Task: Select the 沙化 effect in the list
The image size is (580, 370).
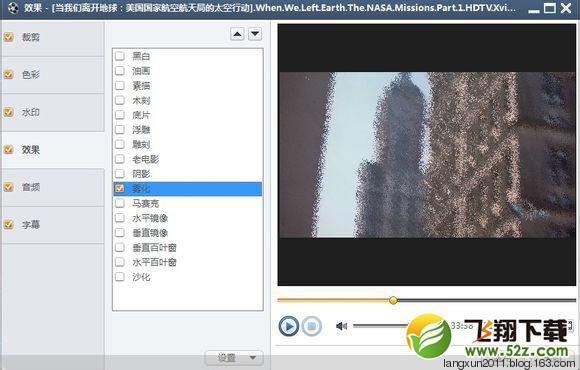Action: click(x=188, y=277)
